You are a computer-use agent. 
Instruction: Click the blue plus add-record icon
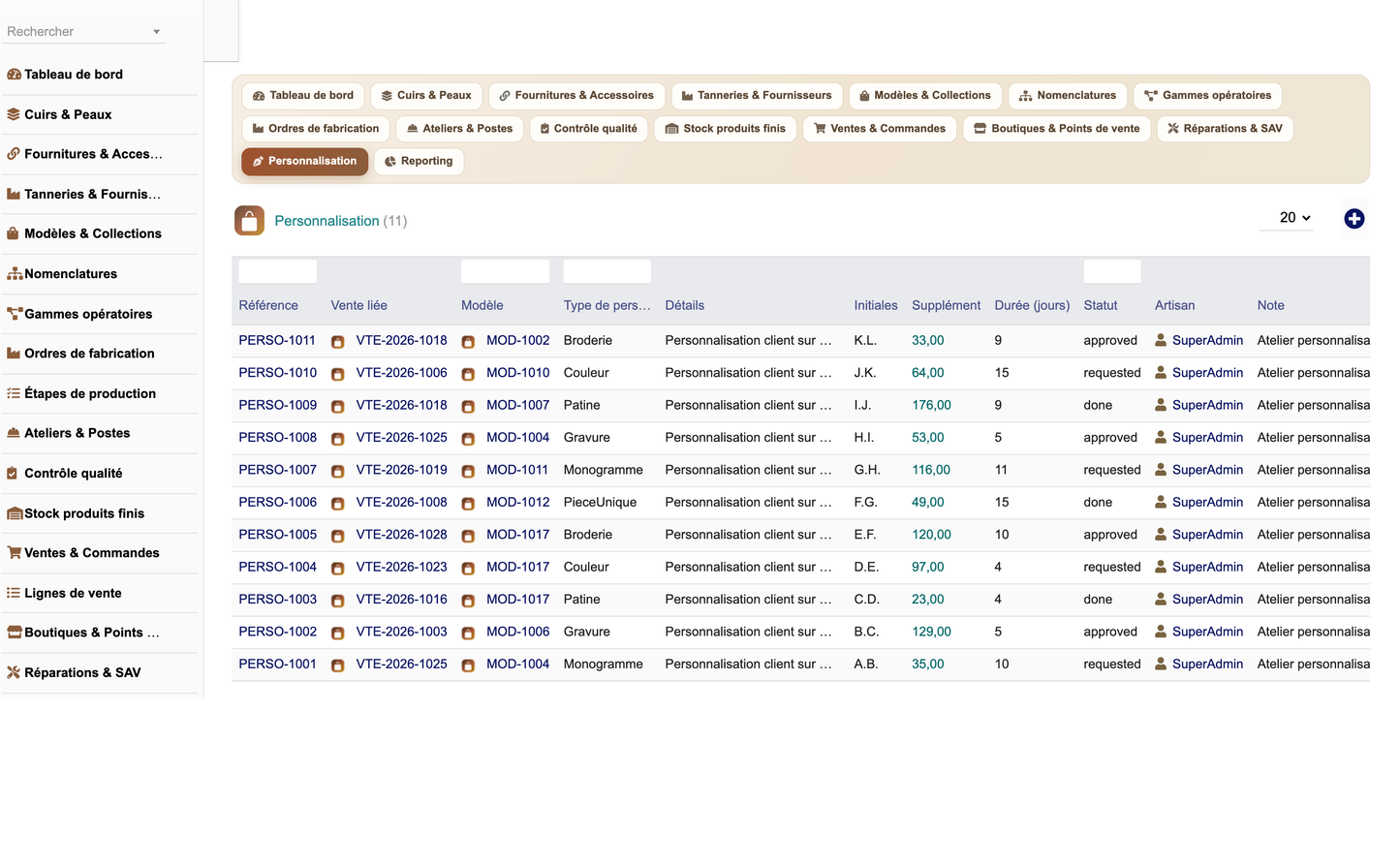coord(1353,219)
